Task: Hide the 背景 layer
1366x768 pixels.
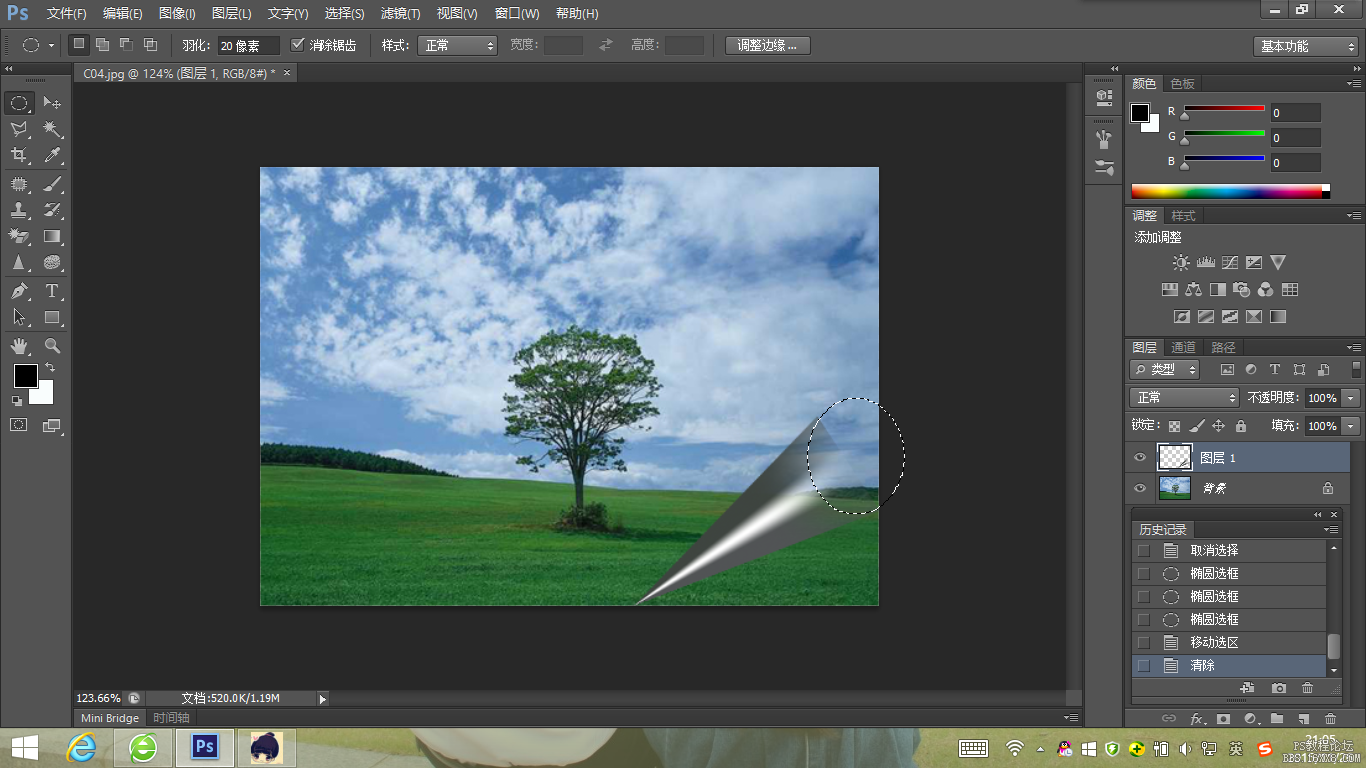Action: tap(1140, 488)
